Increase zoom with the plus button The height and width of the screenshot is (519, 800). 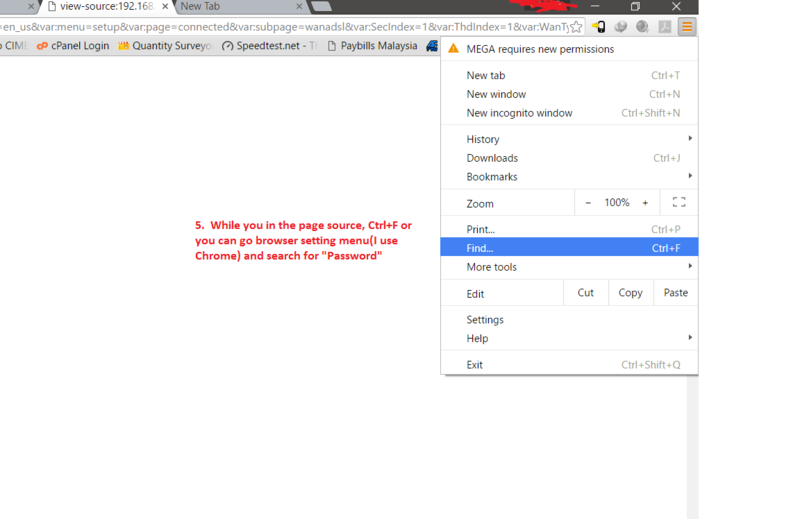coord(645,203)
